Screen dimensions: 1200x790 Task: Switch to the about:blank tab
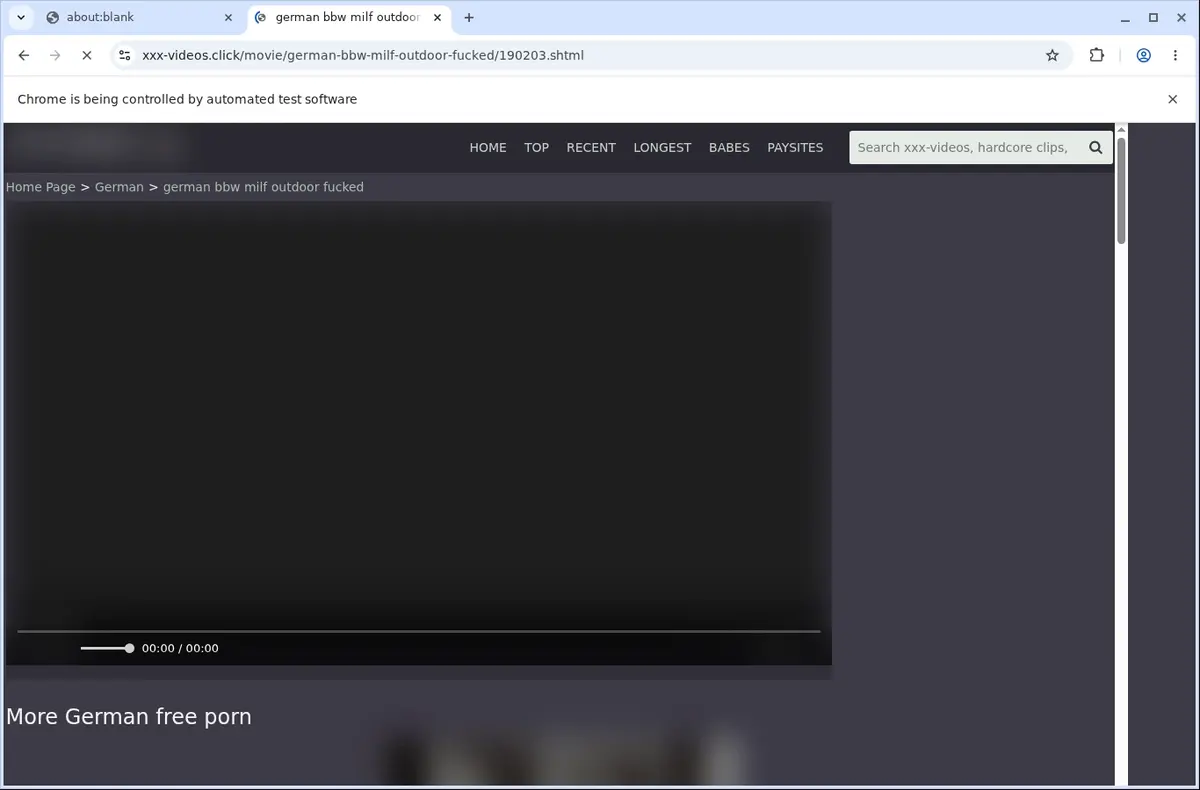[x=140, y=17]
